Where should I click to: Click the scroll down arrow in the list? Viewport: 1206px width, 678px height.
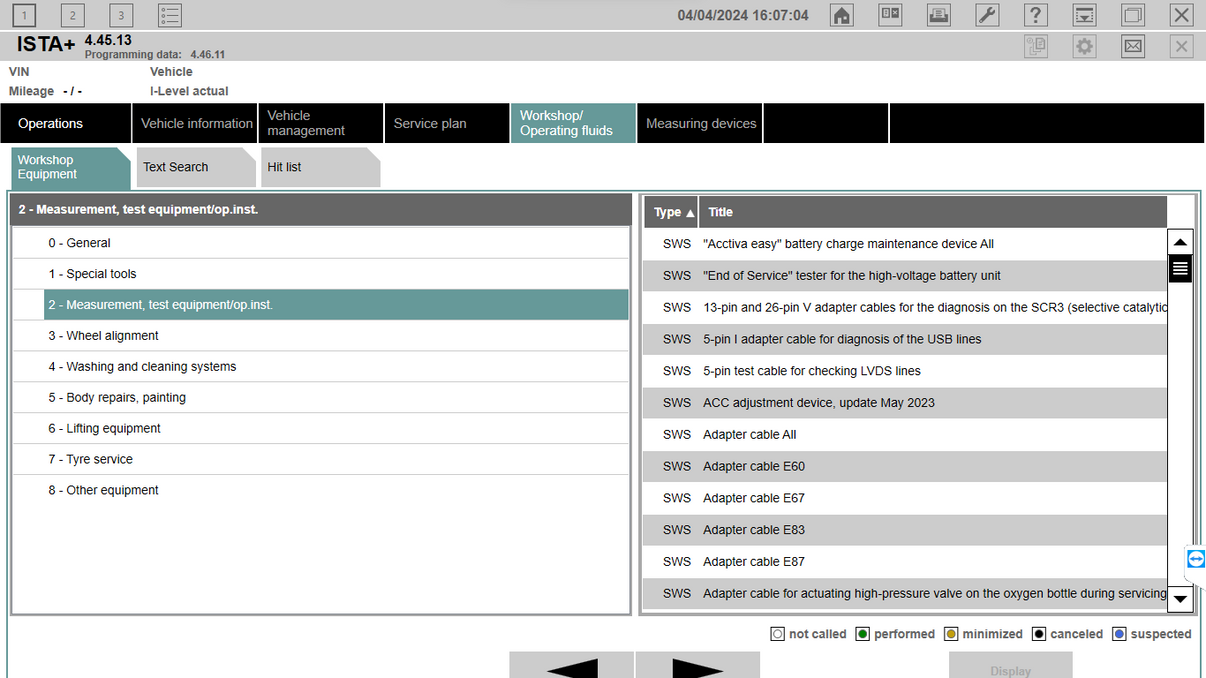[x=1180, y=599]
